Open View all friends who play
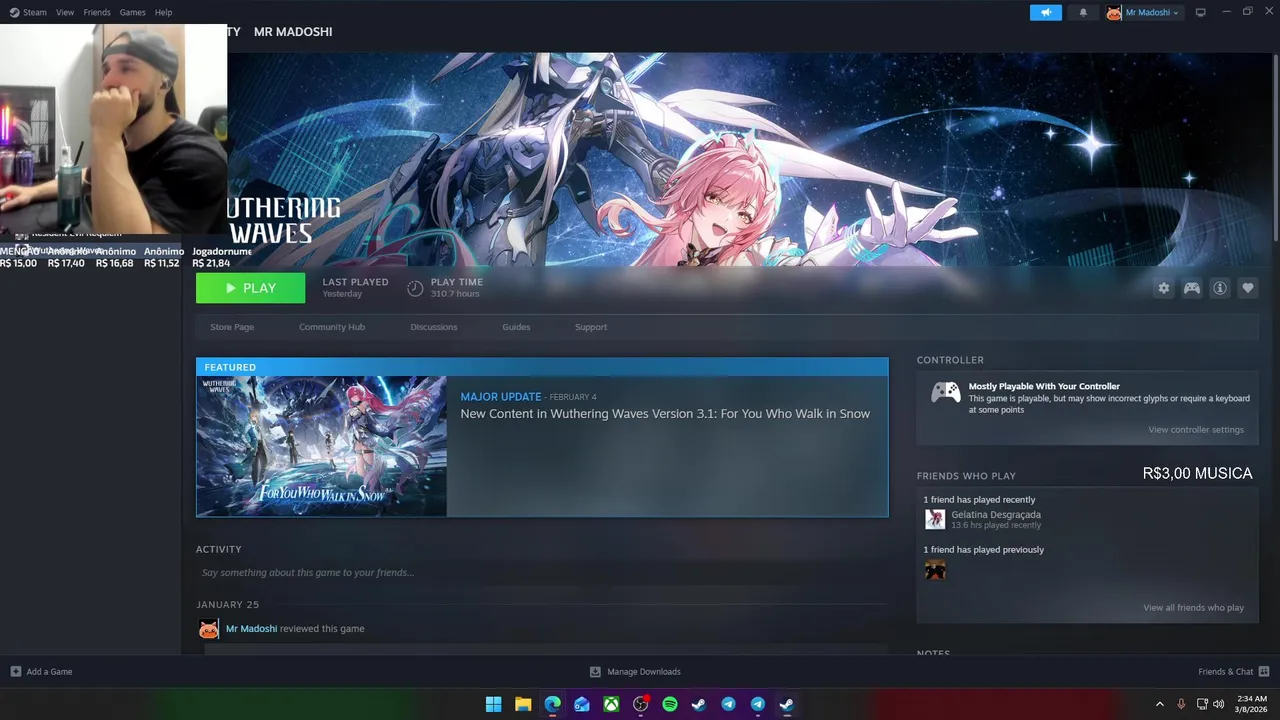The width and height of the screenshot is (1280, 720). point(1194,608)
